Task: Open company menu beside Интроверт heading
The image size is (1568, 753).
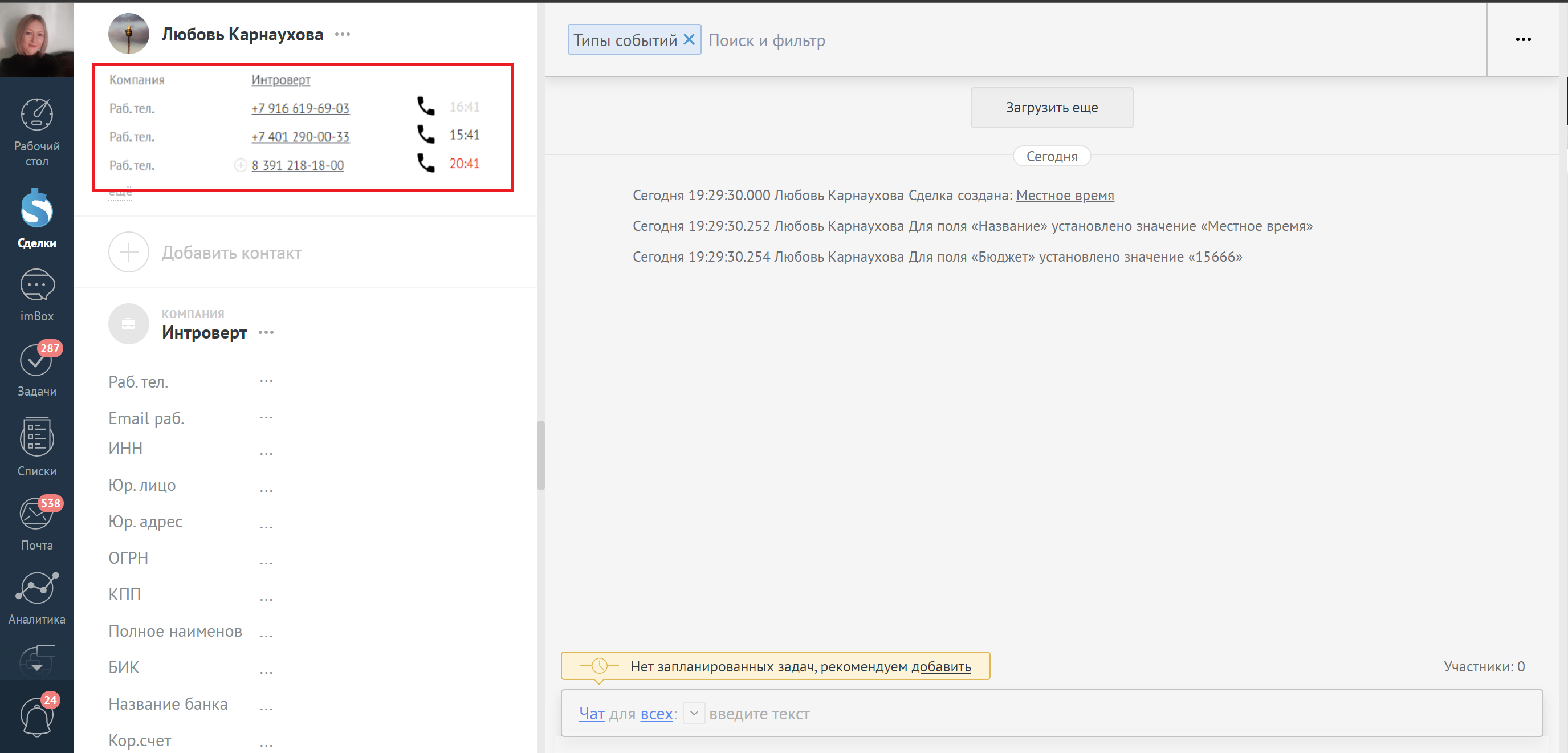Action: click(266, 332)
